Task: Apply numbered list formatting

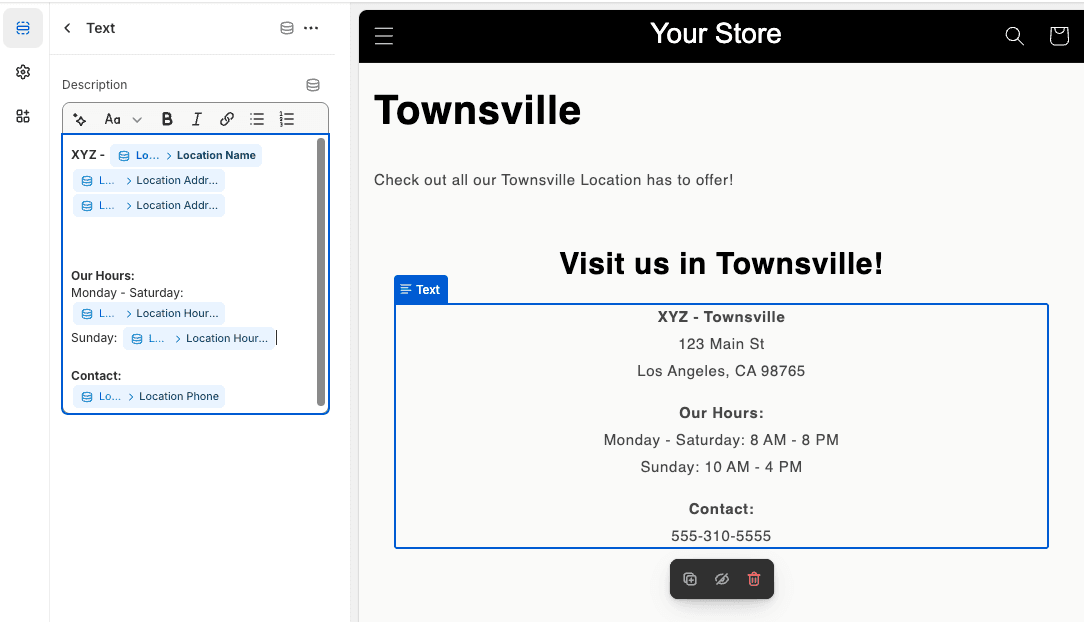Action: 287,119
